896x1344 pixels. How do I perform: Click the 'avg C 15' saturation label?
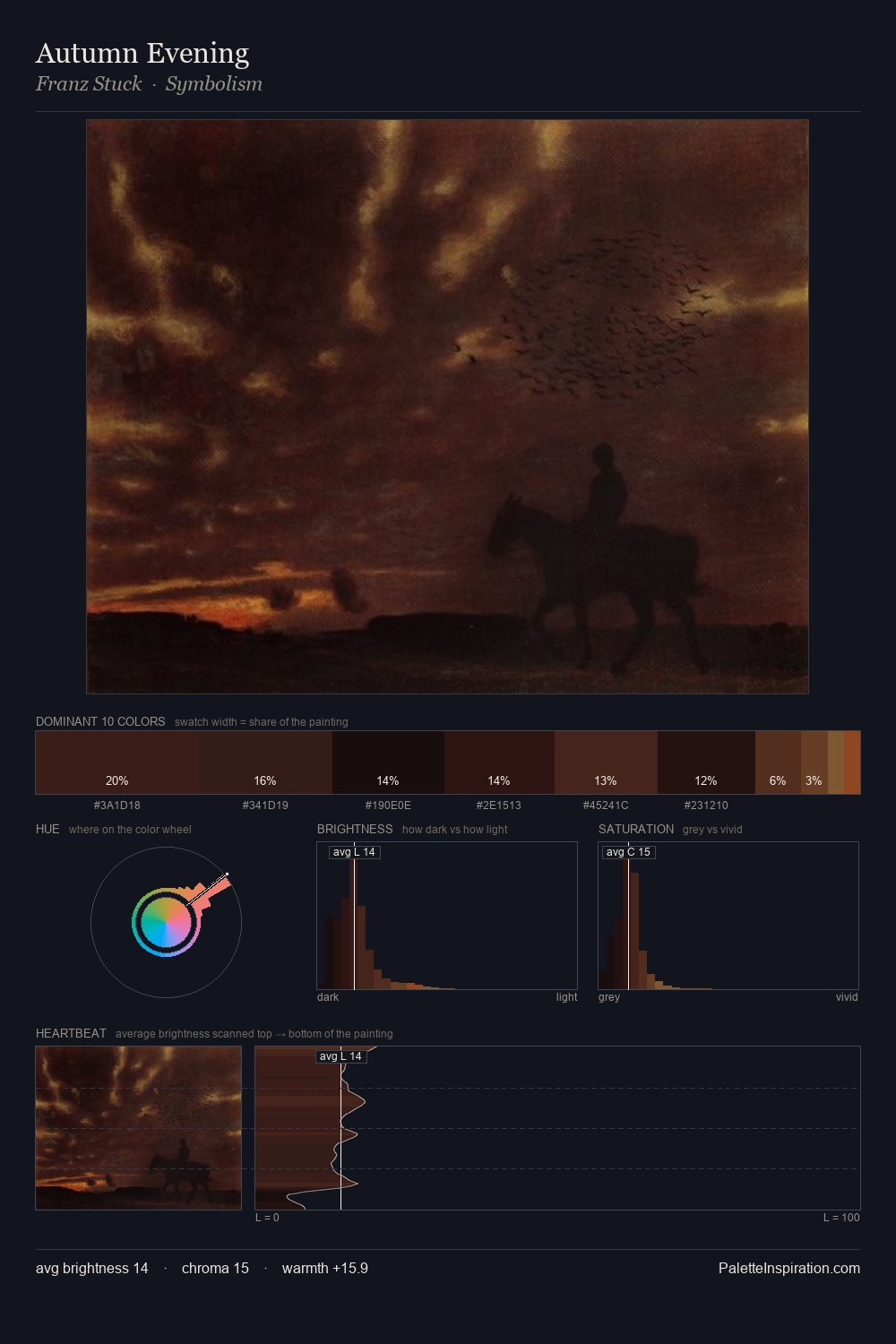point(628,852)
